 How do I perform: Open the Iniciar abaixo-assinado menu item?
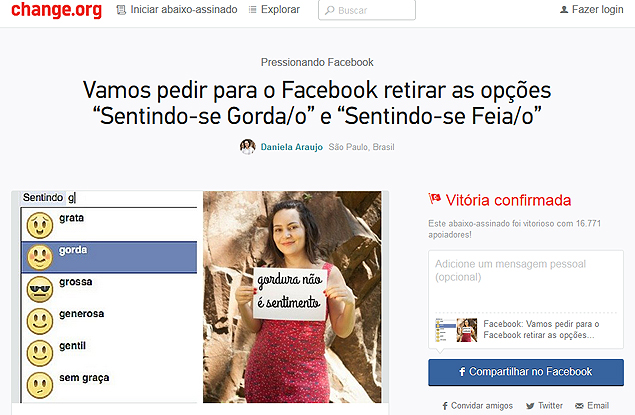pyautogui.click(x=177, y=10)
